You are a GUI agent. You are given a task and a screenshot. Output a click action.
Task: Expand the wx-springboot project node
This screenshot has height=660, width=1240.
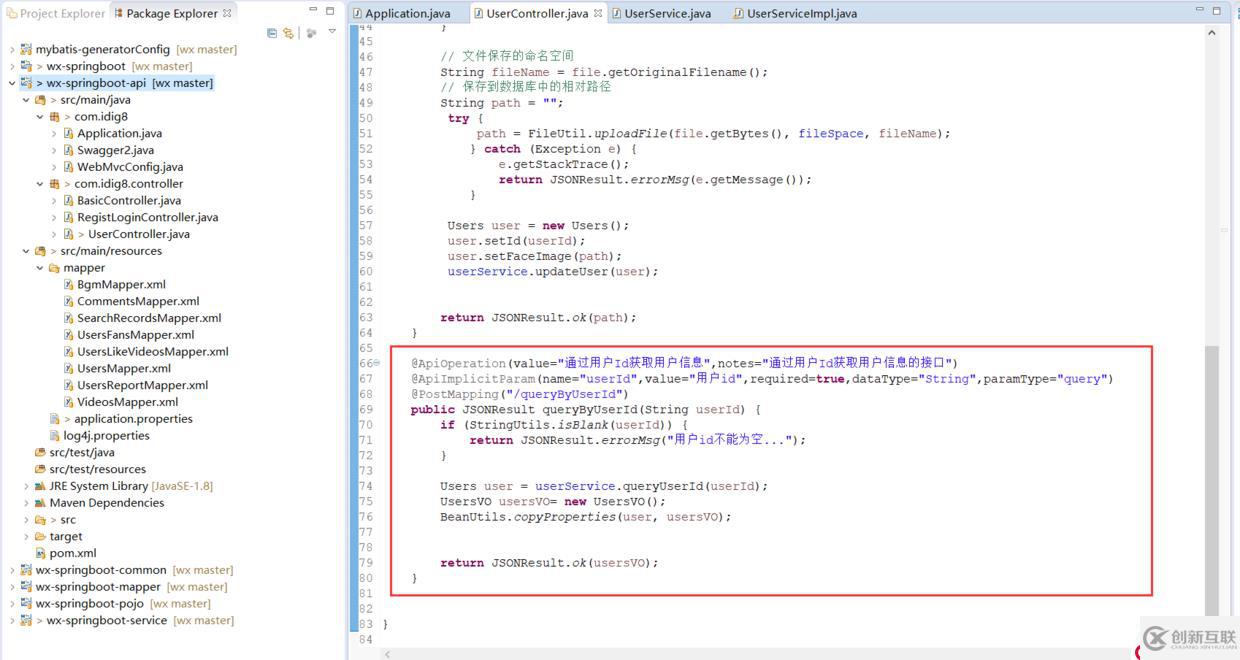12,66
